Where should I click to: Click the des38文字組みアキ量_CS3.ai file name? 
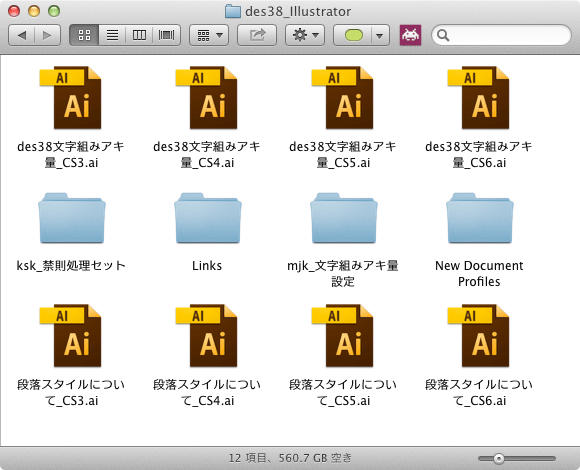[x=71, y=155]
